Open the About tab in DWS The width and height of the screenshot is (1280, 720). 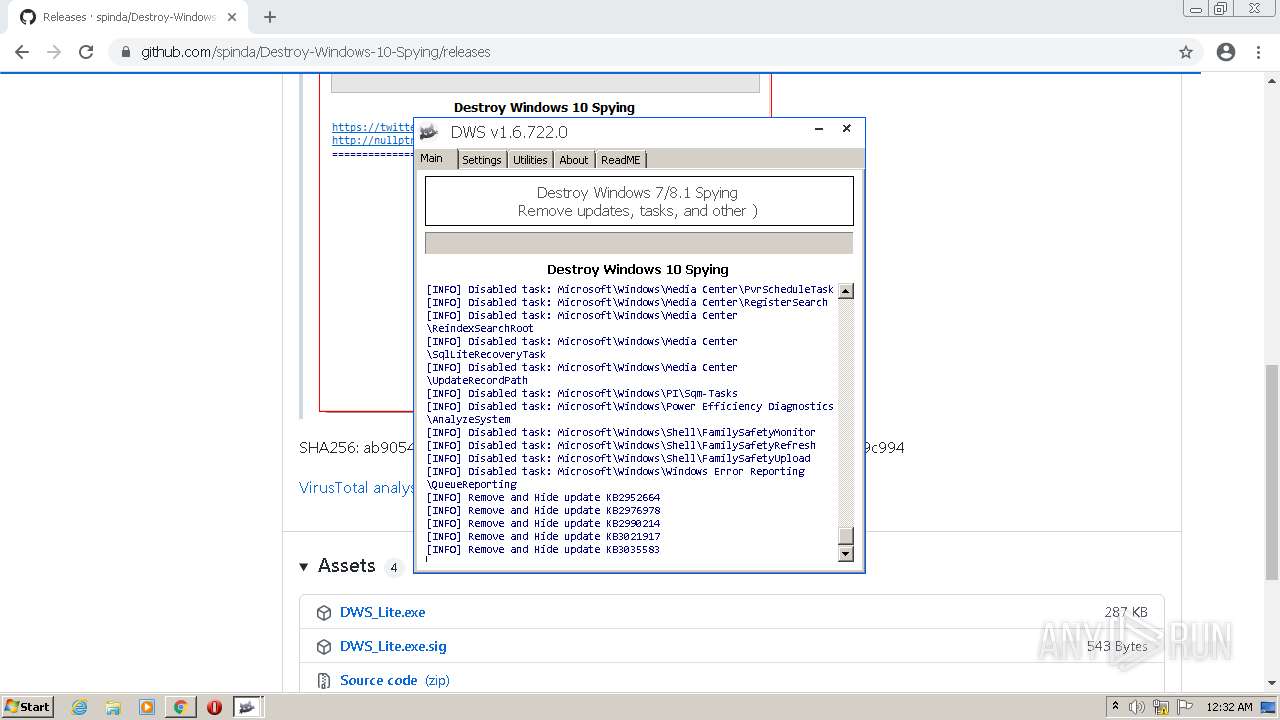(x=574, y=160)
